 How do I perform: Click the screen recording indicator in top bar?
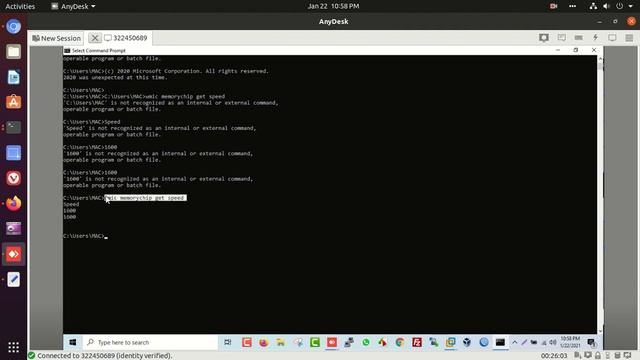[x=553, y=6]
